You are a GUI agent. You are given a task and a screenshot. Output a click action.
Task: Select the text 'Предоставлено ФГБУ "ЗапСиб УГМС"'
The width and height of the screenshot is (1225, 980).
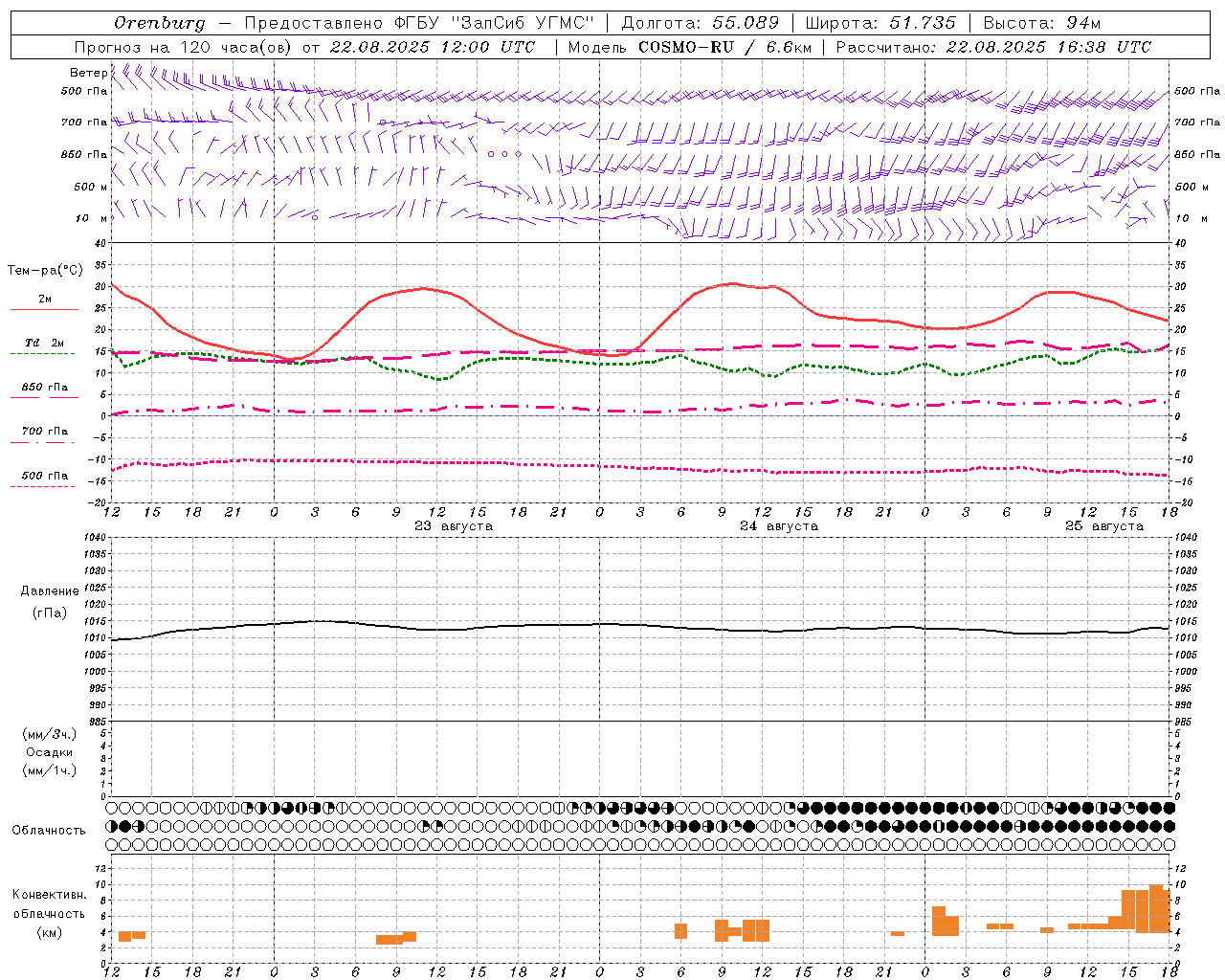pos(419,23)
